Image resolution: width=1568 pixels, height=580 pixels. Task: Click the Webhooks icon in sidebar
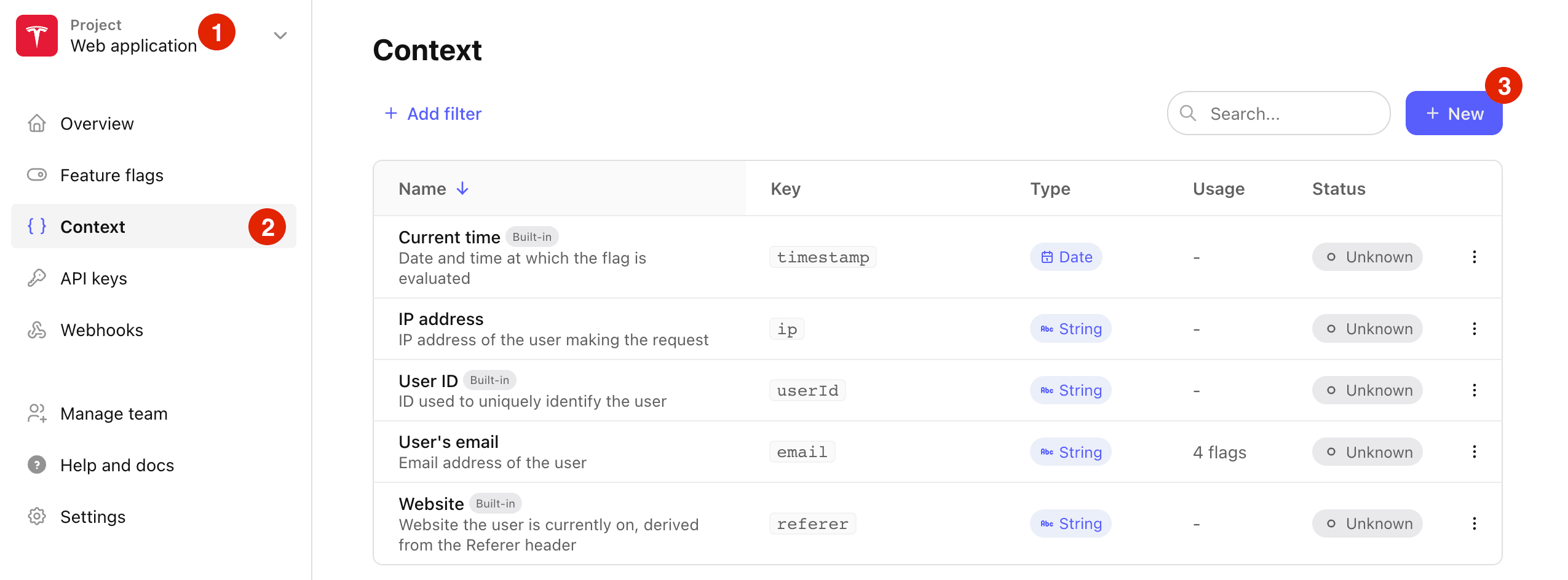pos(37,330)
